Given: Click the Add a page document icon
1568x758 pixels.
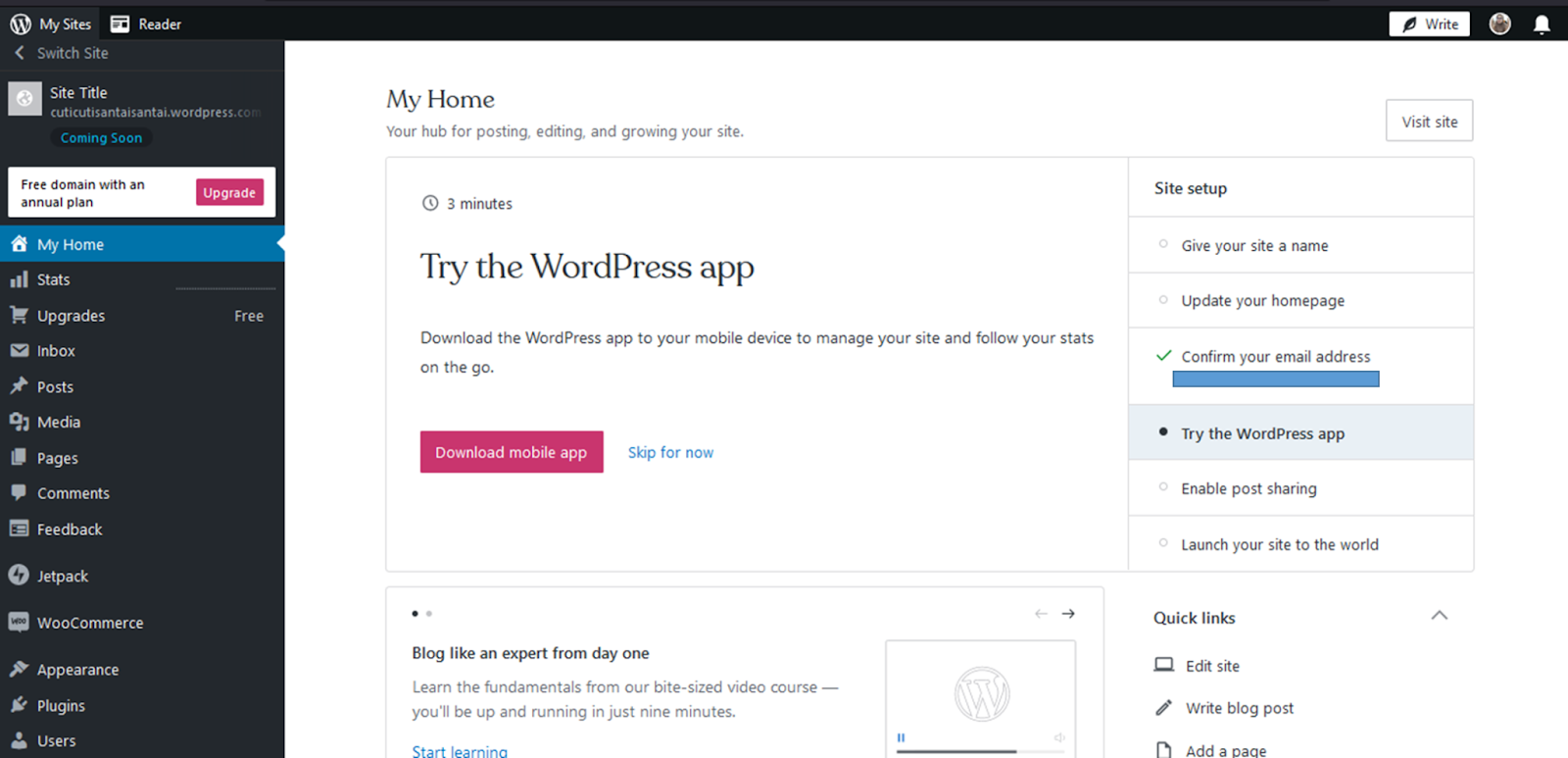Looking at the screenshot, I should (1163, 750).
